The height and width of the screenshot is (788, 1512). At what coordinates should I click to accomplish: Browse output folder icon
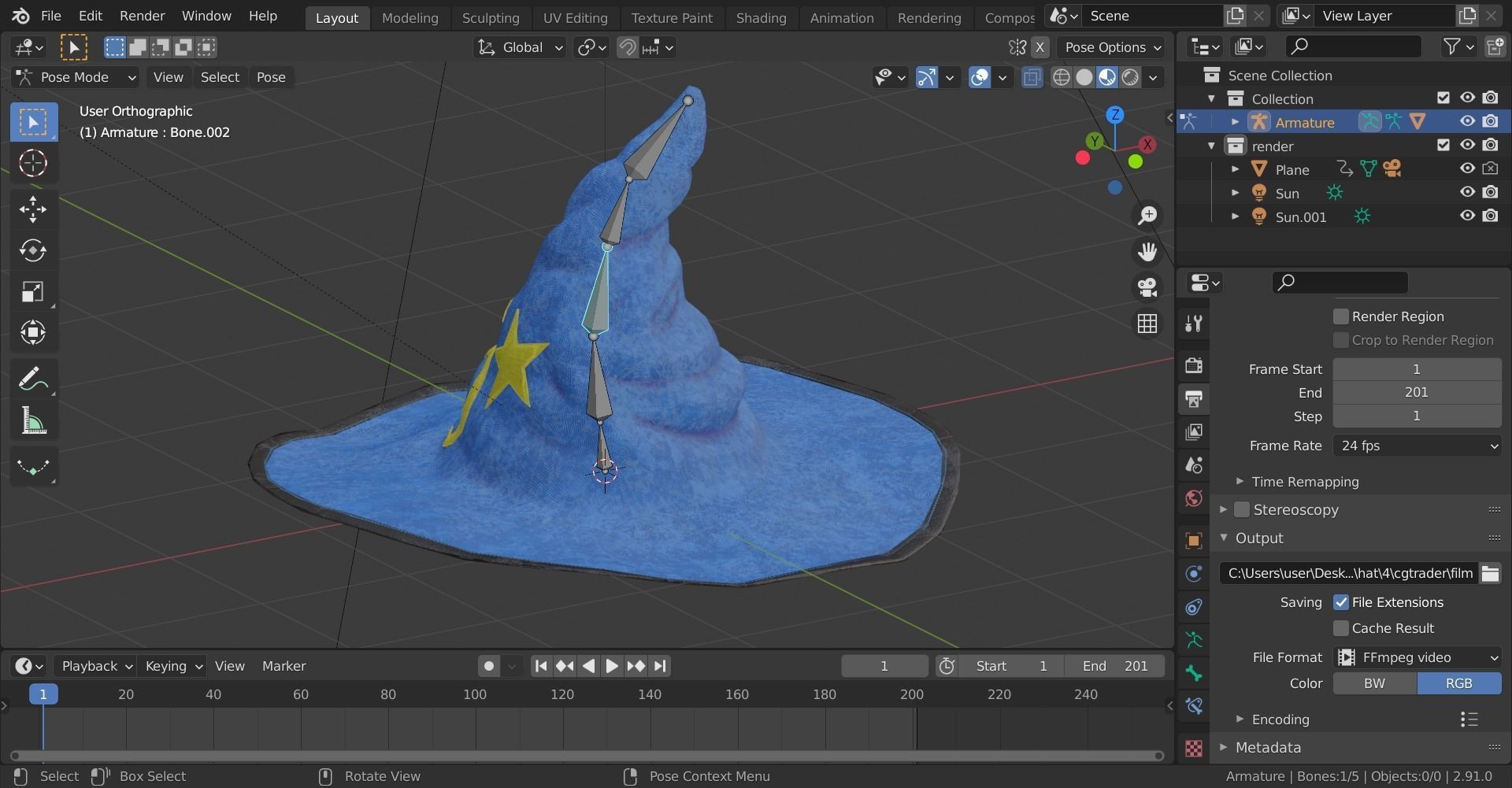(1490, 573)
